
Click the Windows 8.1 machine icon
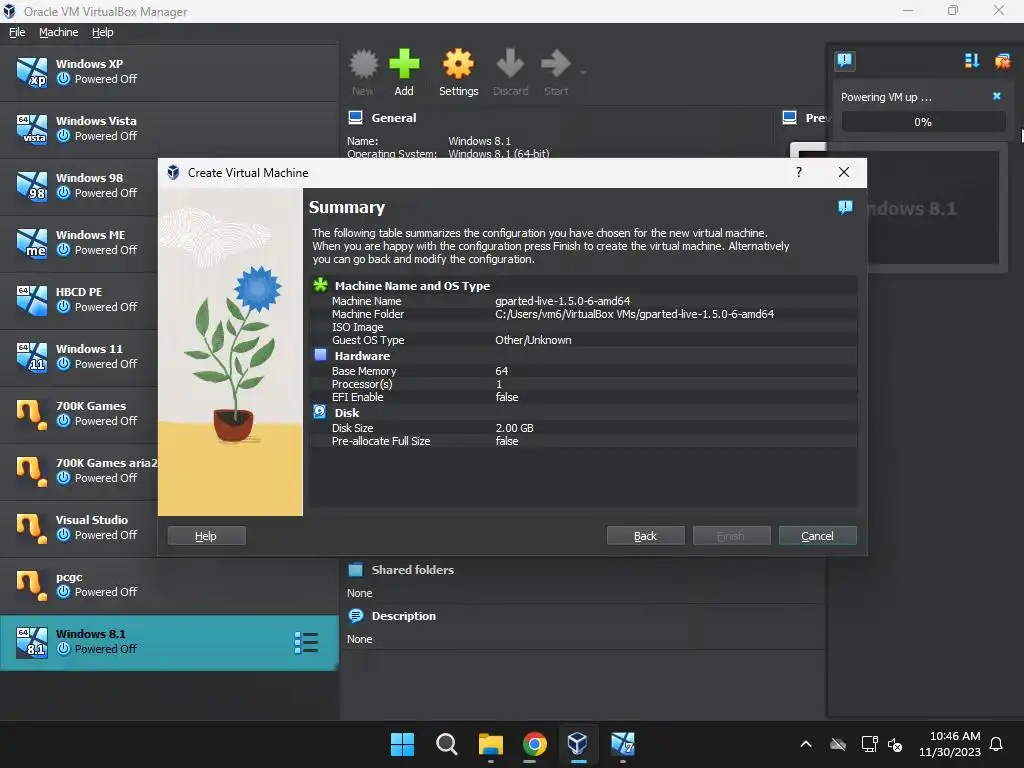32,642
